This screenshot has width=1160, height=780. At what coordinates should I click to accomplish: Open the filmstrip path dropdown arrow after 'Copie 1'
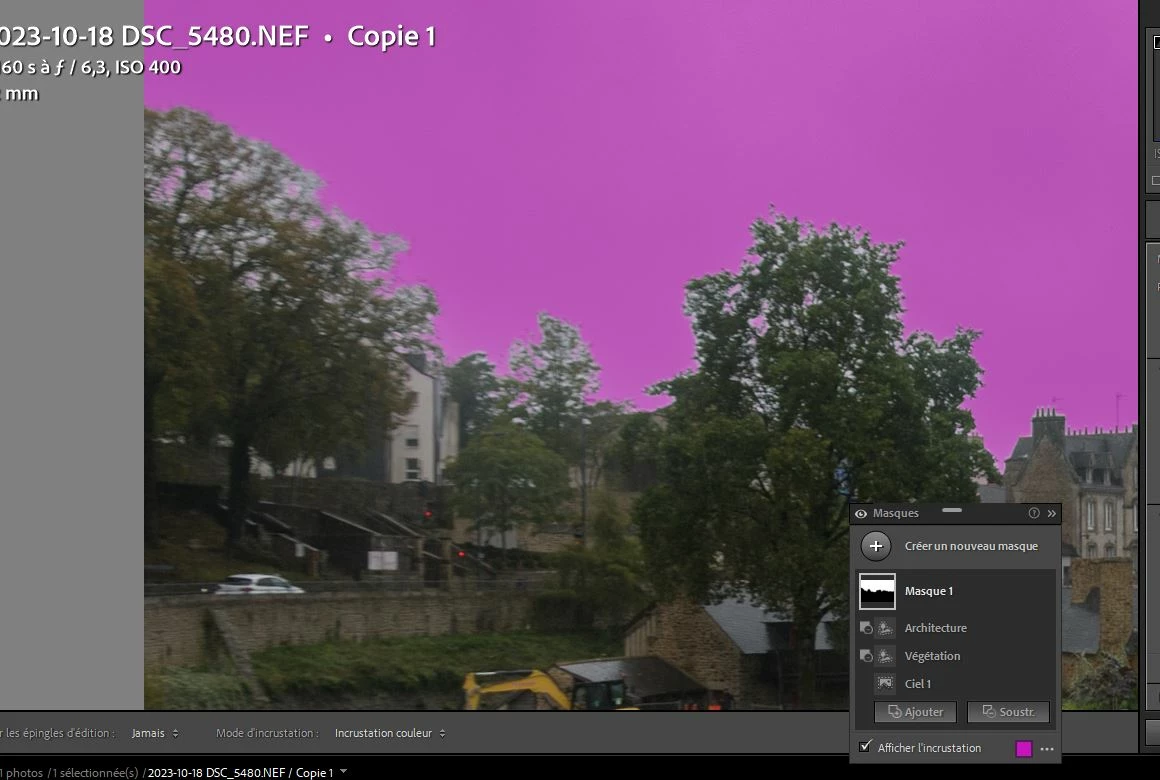343,771
